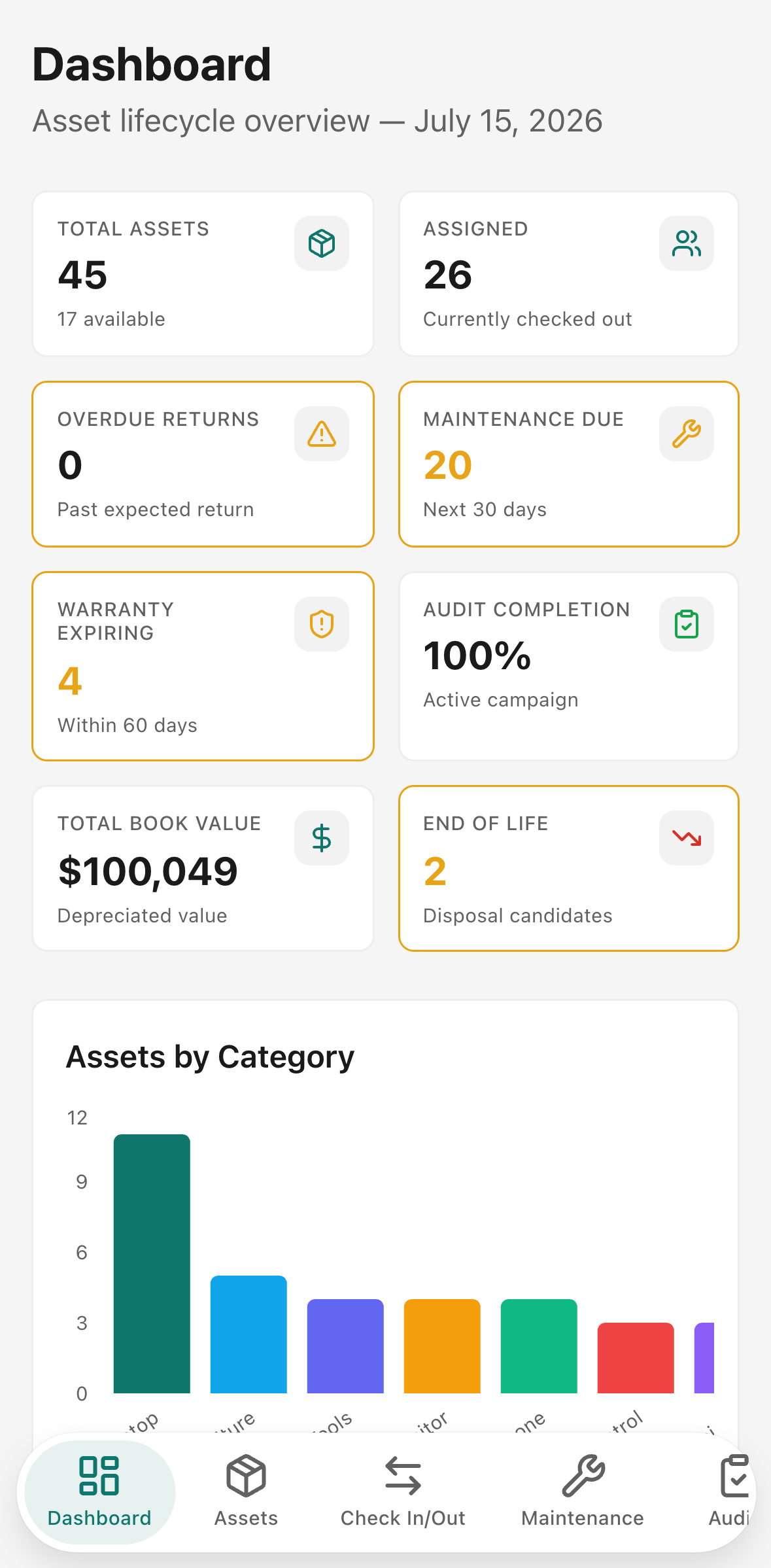This screenshot has height=1568, width=771.
Task: Click the clipboard check icon in Audit Completion
Action: pyautogui.click(x=687, y=624)
